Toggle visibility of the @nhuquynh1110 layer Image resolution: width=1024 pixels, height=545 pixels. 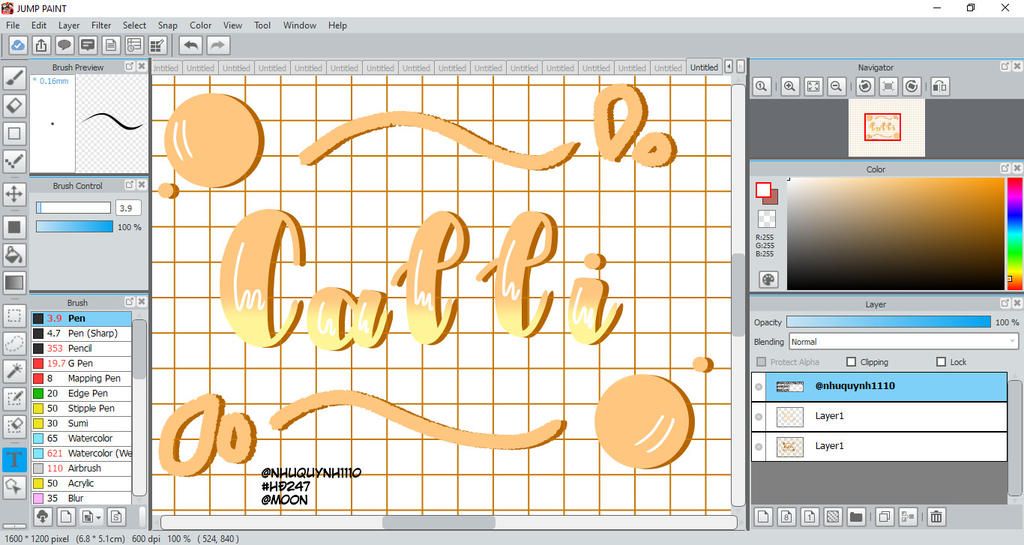click(759, 387)
